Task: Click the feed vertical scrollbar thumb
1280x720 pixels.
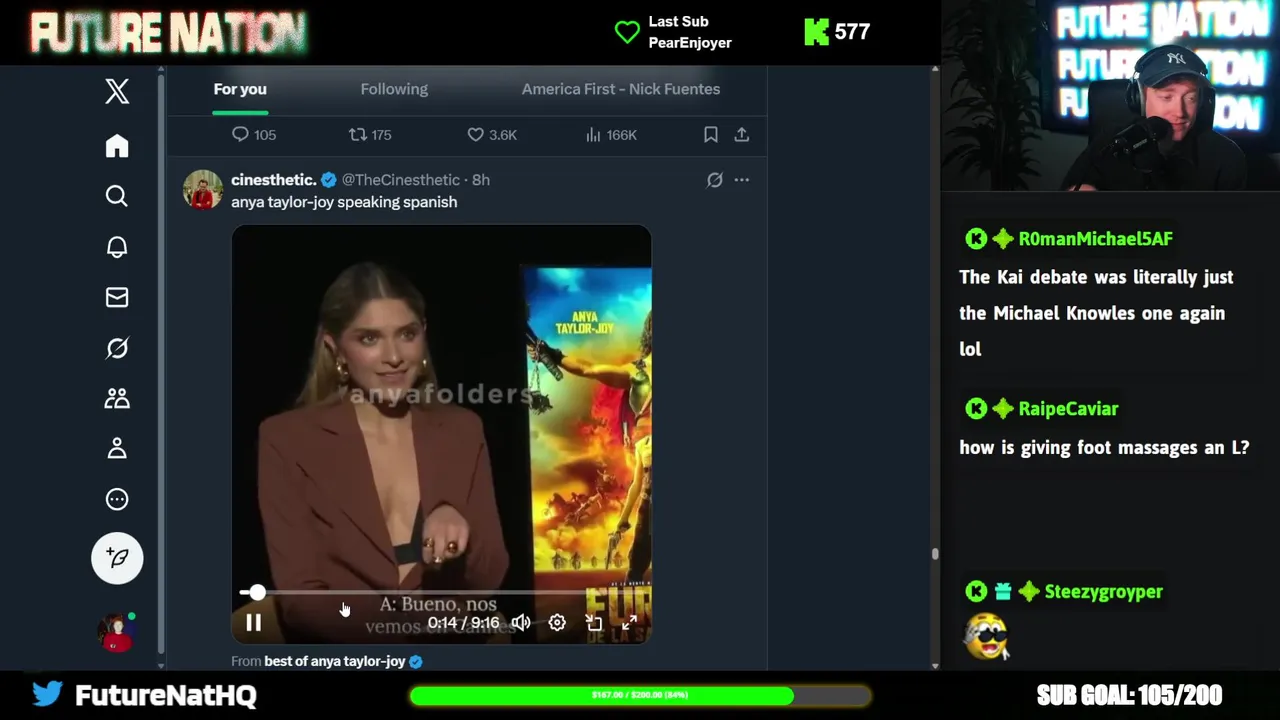Action: [935, 553]
